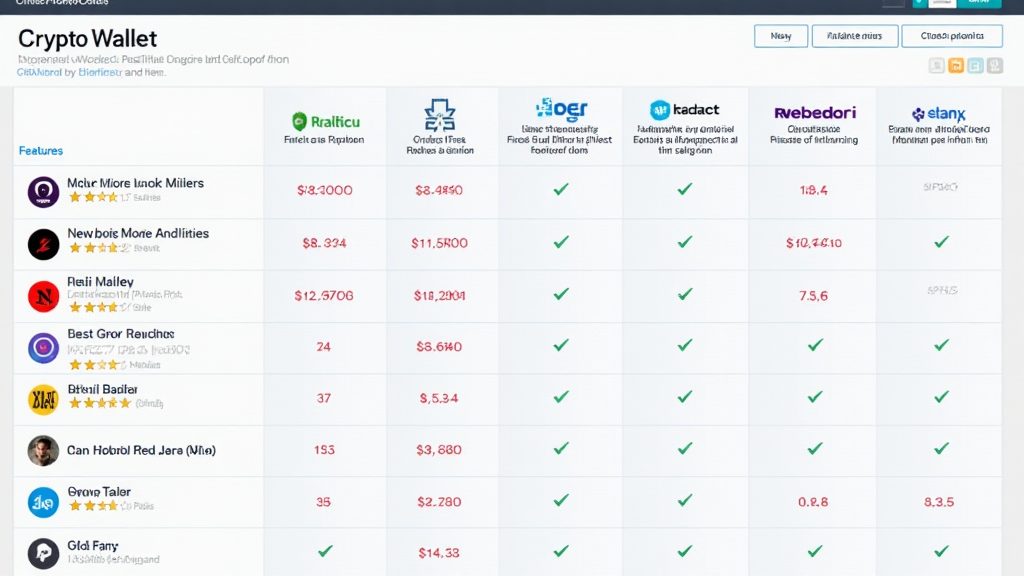1024x576 pixels.
Task: Open the Bioriceu link in subtitle
Action: point(100,72)
